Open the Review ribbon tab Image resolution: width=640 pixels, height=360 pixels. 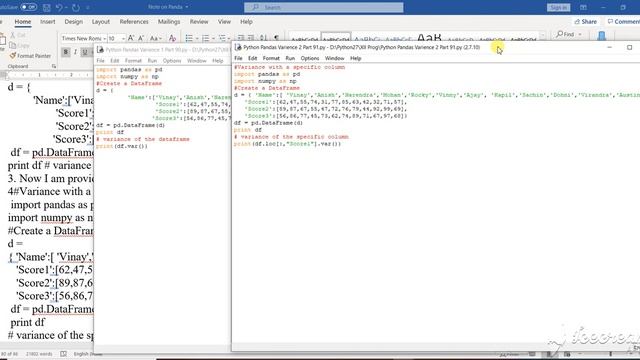click(199, 22)
